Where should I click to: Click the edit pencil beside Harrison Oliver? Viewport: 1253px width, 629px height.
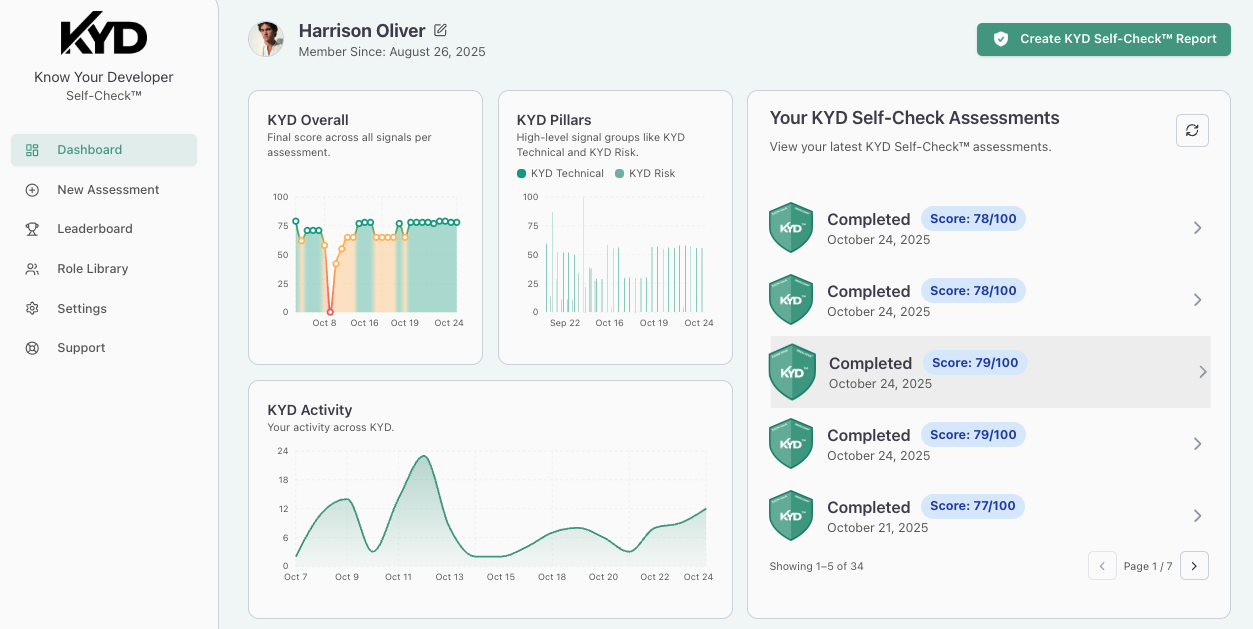click(x=440, y=30)
